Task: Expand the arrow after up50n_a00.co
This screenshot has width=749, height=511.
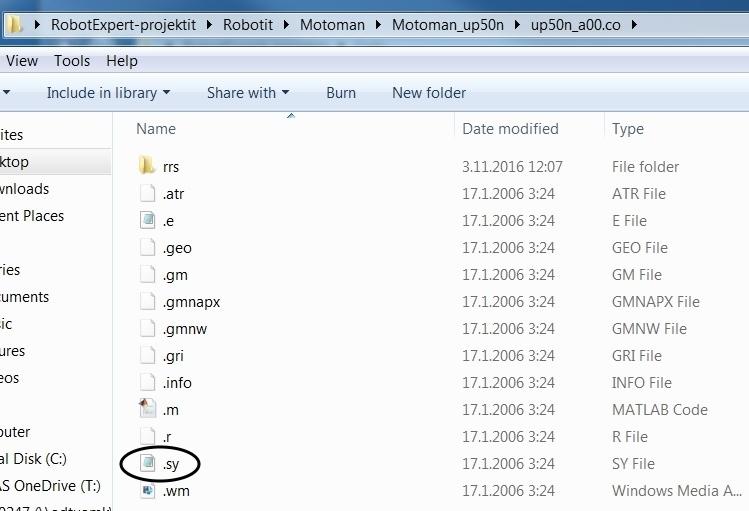Action: (634, 24)
